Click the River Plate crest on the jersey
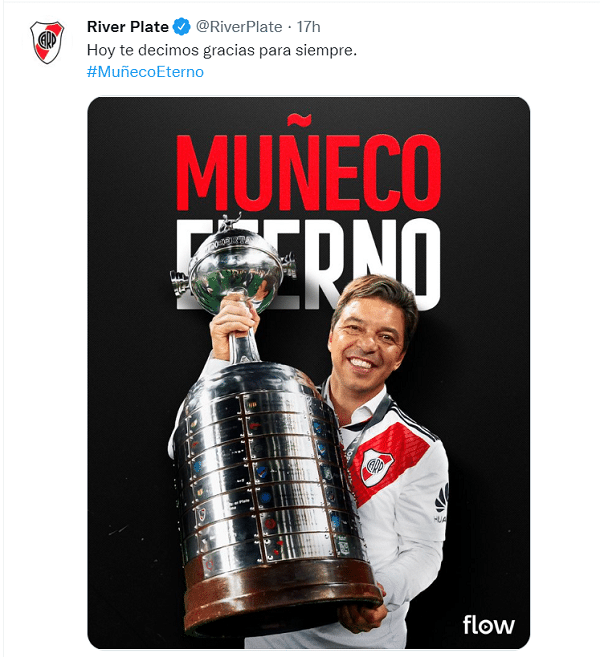600x657 pixels. coord(377,467)
